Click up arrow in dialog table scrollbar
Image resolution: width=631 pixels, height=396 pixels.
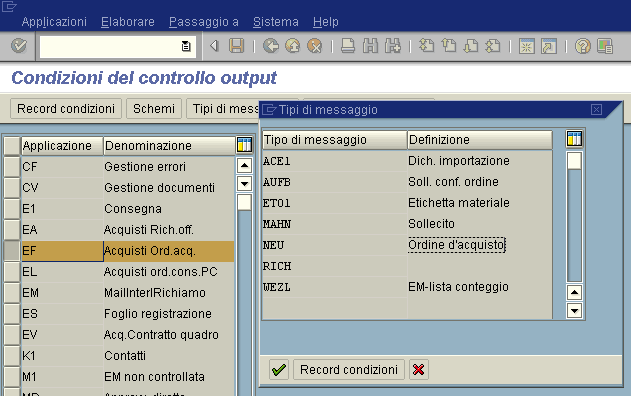click(574, 292)
